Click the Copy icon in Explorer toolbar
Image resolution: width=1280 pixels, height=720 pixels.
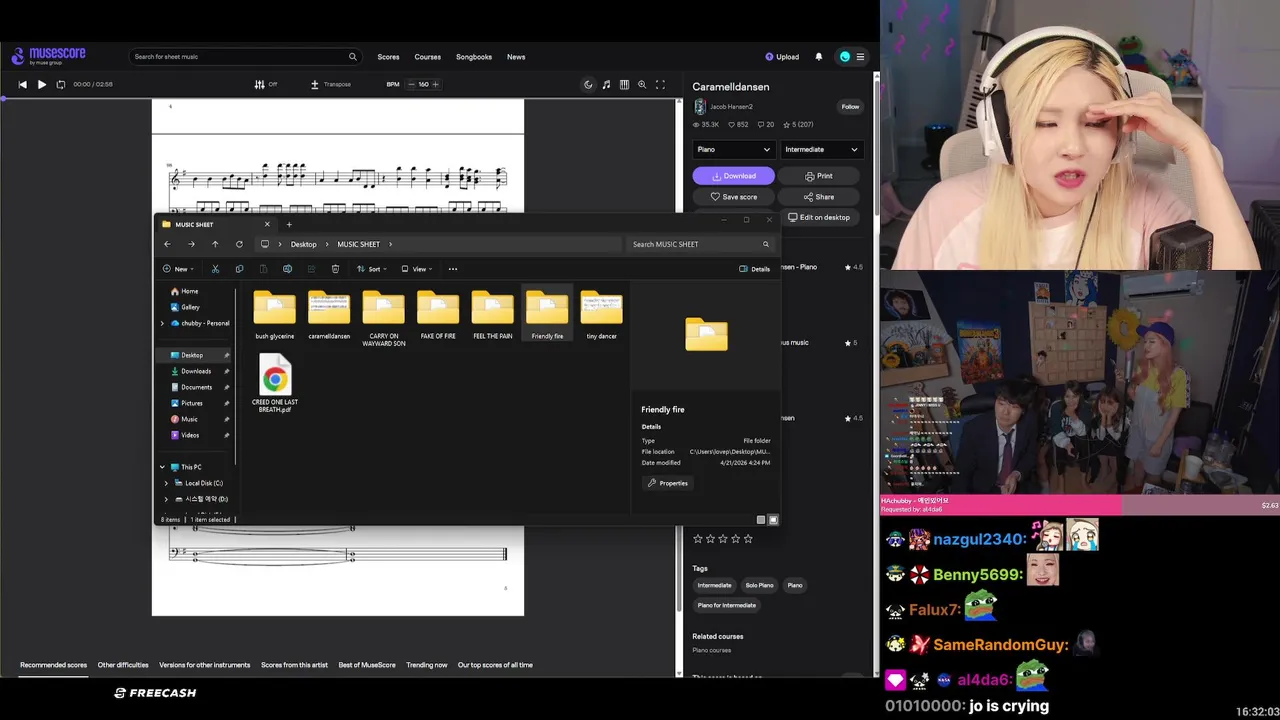pos(239,269)
